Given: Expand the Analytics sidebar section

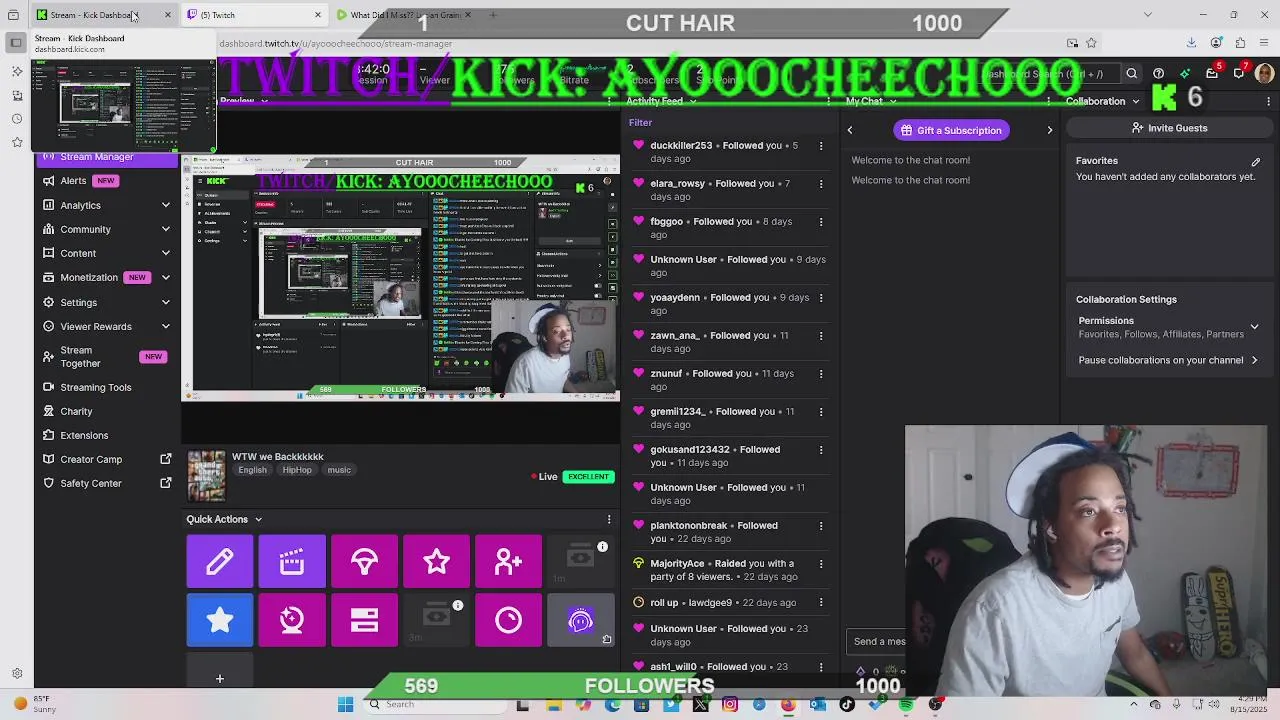Looking at the screenshot, I should (x=166, y=205).
